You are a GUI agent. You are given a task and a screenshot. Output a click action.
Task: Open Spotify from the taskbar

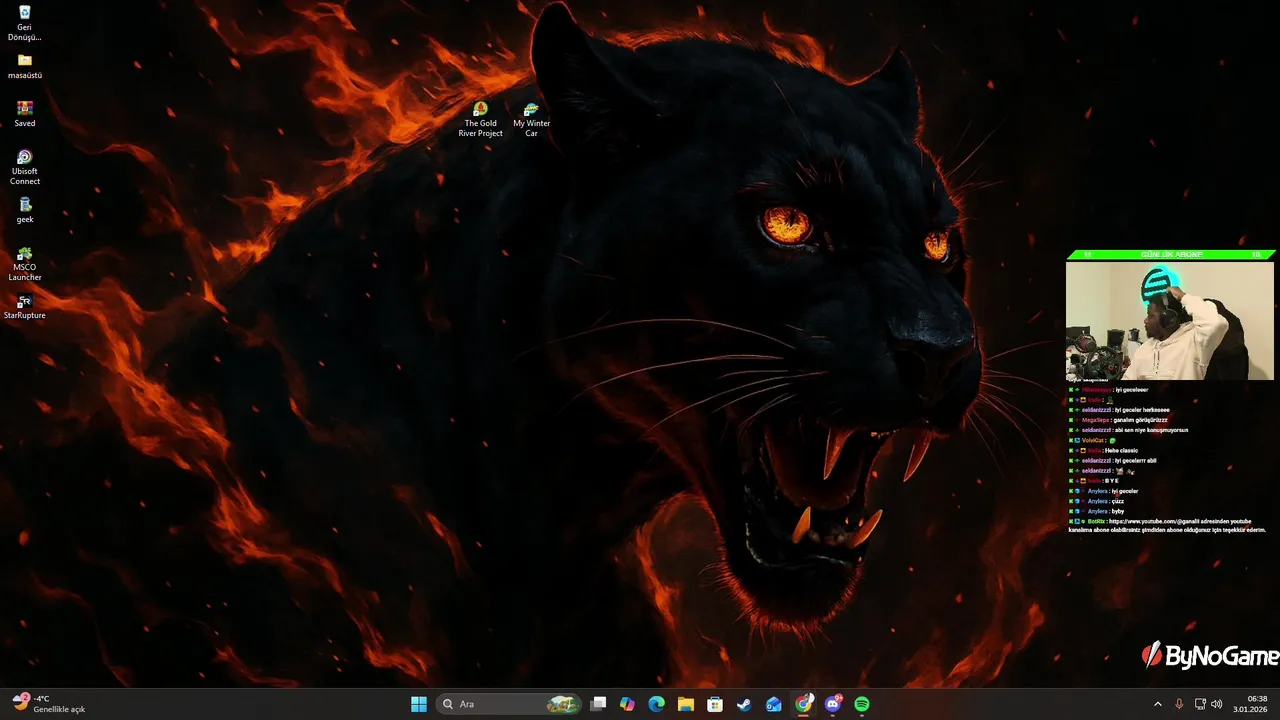click(862, 704)
